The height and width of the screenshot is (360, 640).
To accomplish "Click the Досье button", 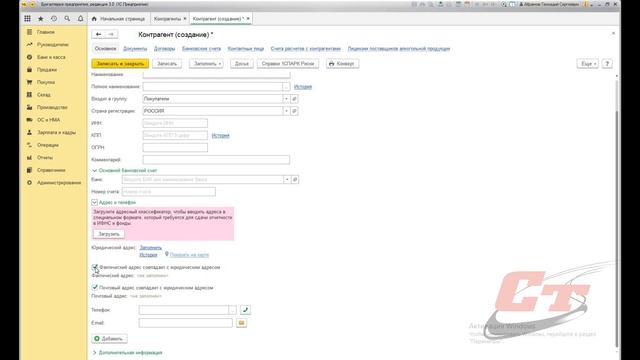I will 242,64.
